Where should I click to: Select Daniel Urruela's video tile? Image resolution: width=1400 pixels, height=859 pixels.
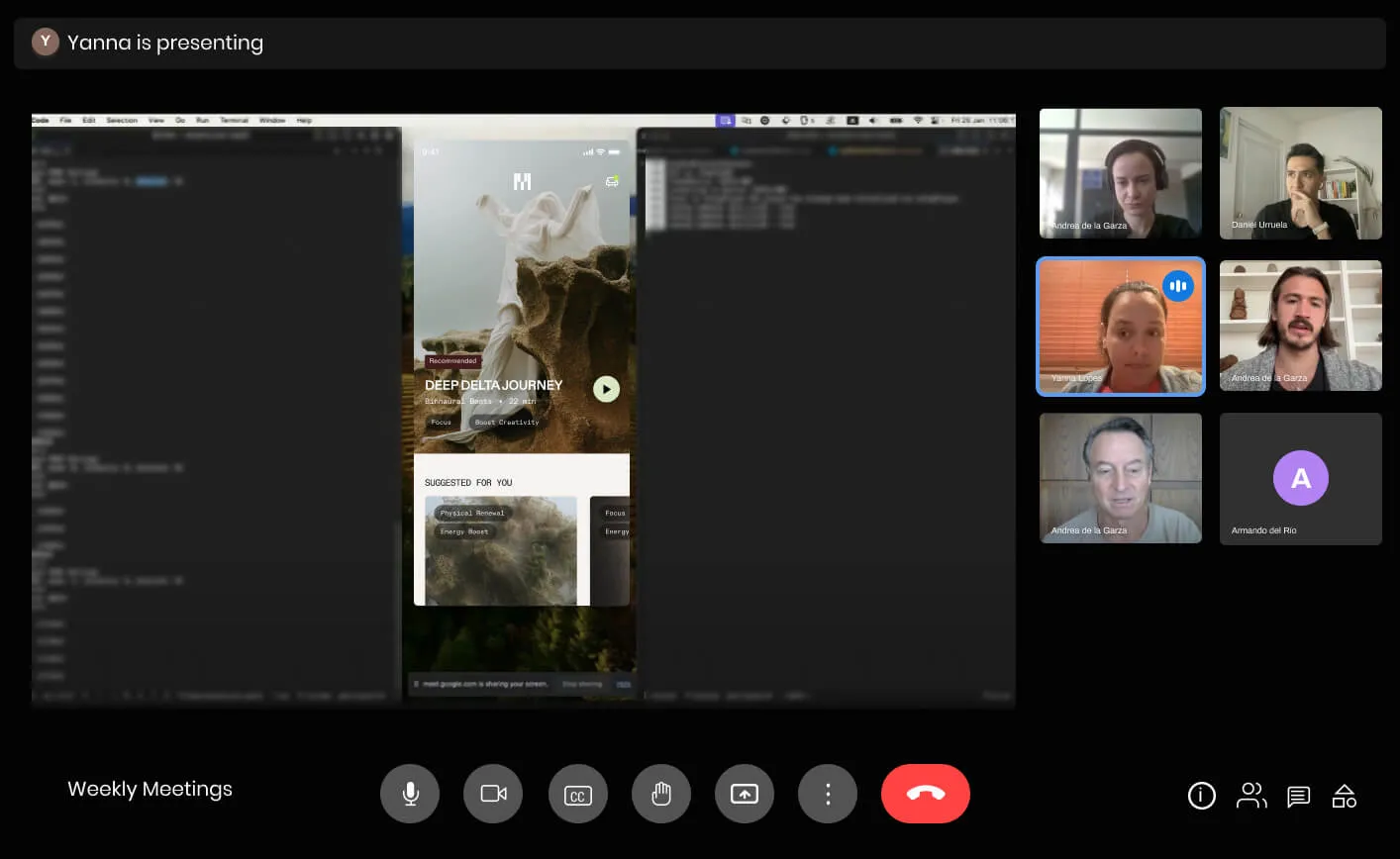coord(1300,173)
